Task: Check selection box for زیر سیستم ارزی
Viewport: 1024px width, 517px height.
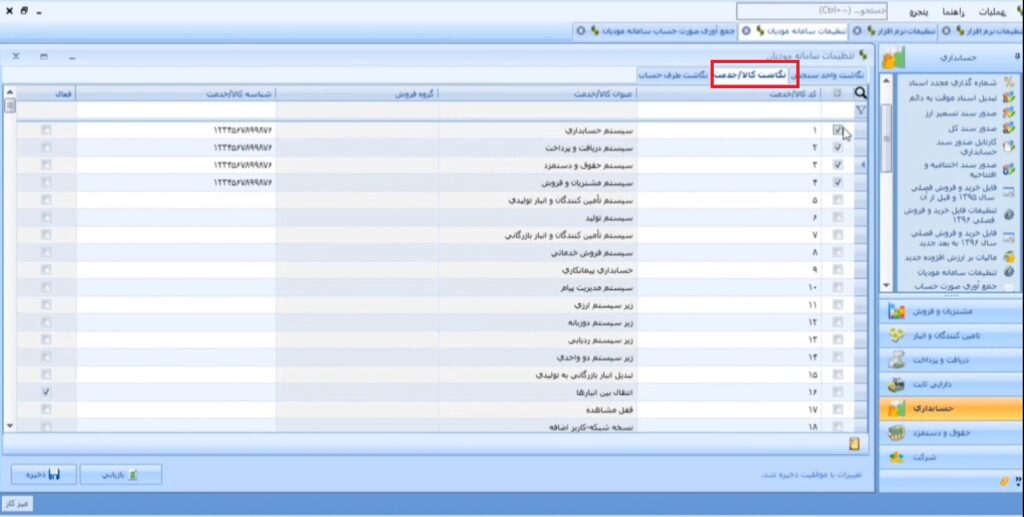Action: tap(838, 305)
